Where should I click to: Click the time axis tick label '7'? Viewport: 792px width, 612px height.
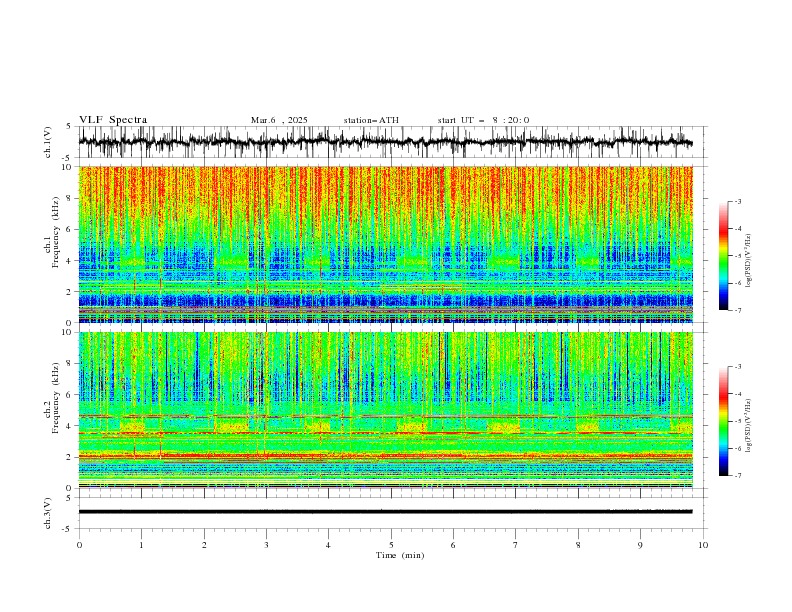tap(516, 545)
